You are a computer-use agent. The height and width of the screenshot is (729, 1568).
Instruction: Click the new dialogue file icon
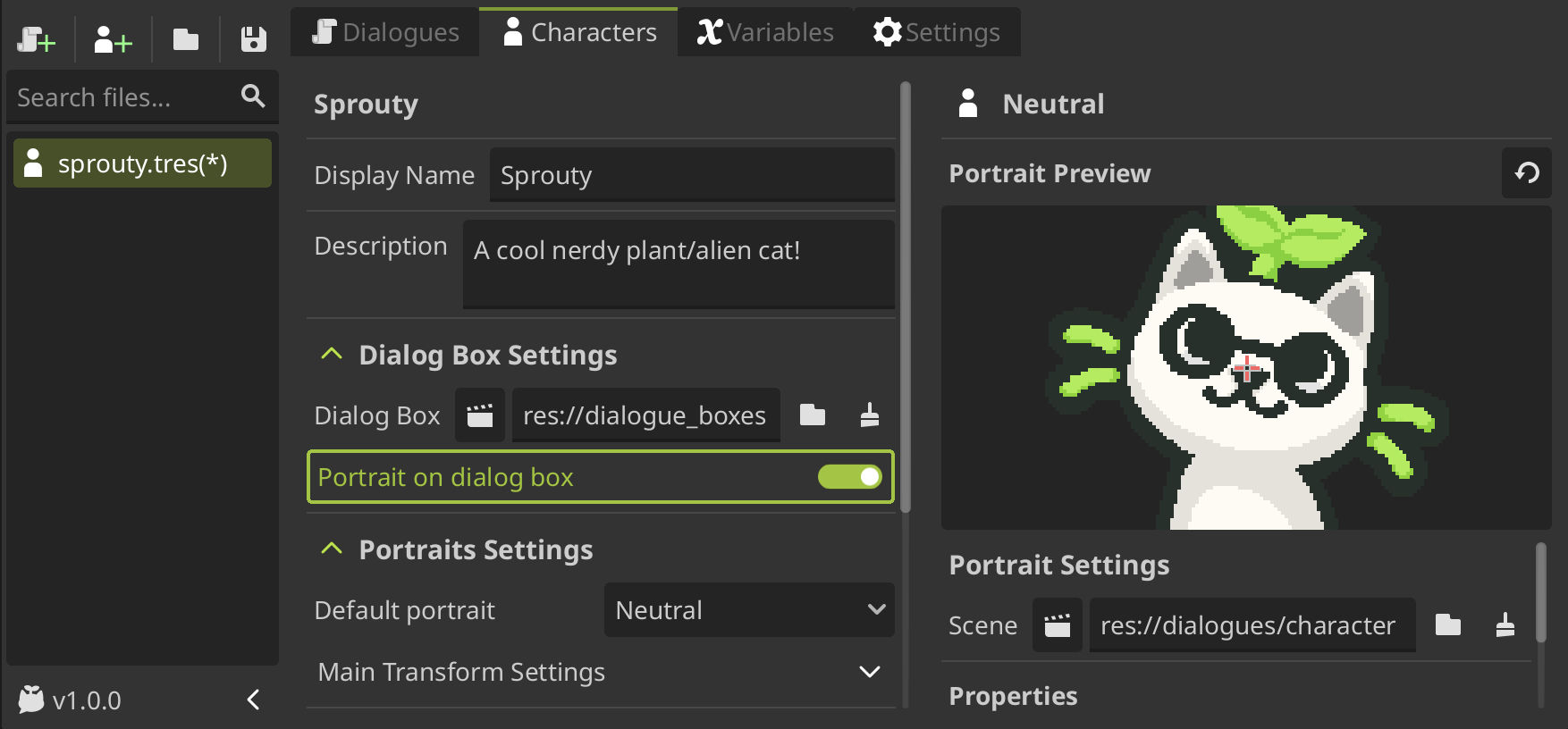[x=36, y=40]
